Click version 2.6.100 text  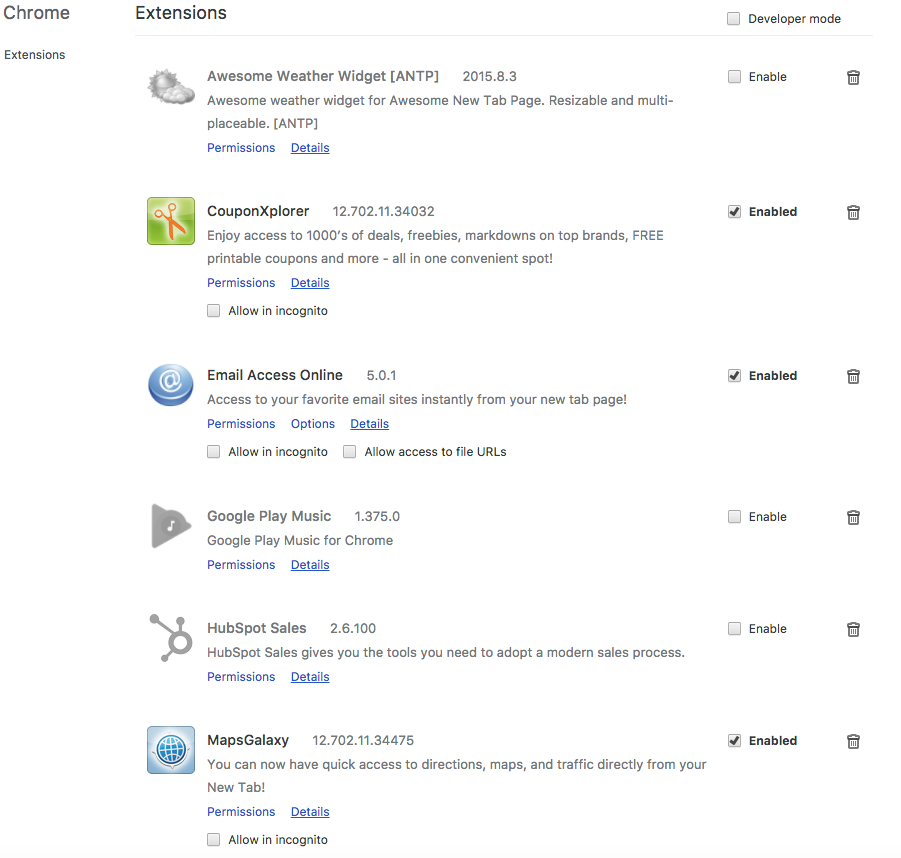pos(353,628)
